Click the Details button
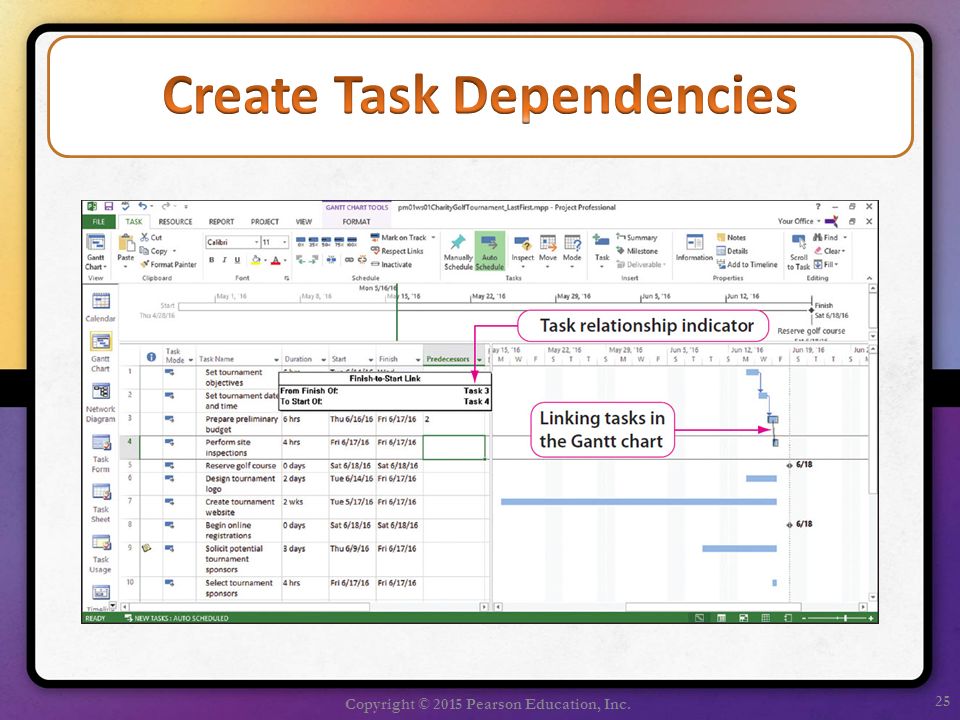Screen dimensions: 960x720 [732, 251]
